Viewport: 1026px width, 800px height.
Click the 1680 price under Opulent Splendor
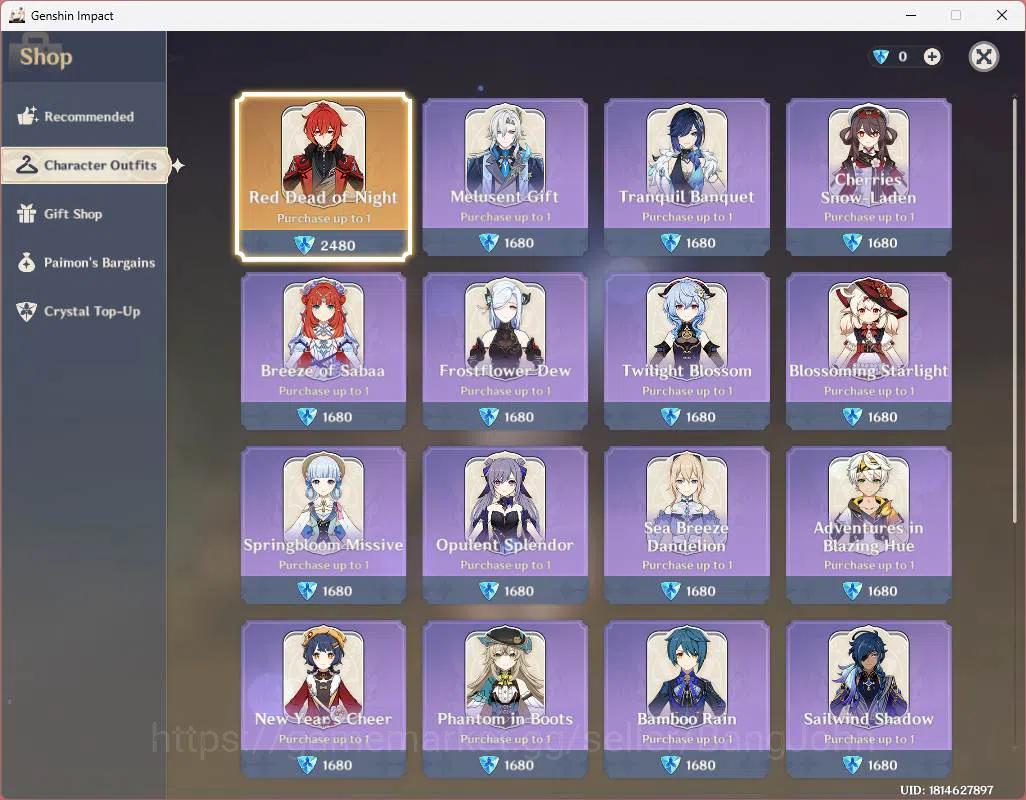pos(519,591)
